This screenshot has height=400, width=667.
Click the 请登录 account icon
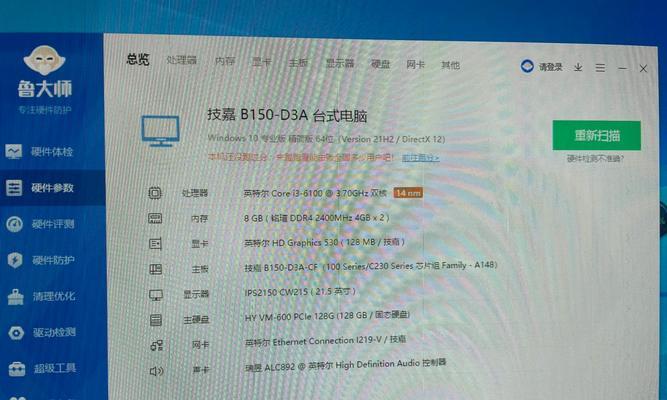click(x=527, y=66)
